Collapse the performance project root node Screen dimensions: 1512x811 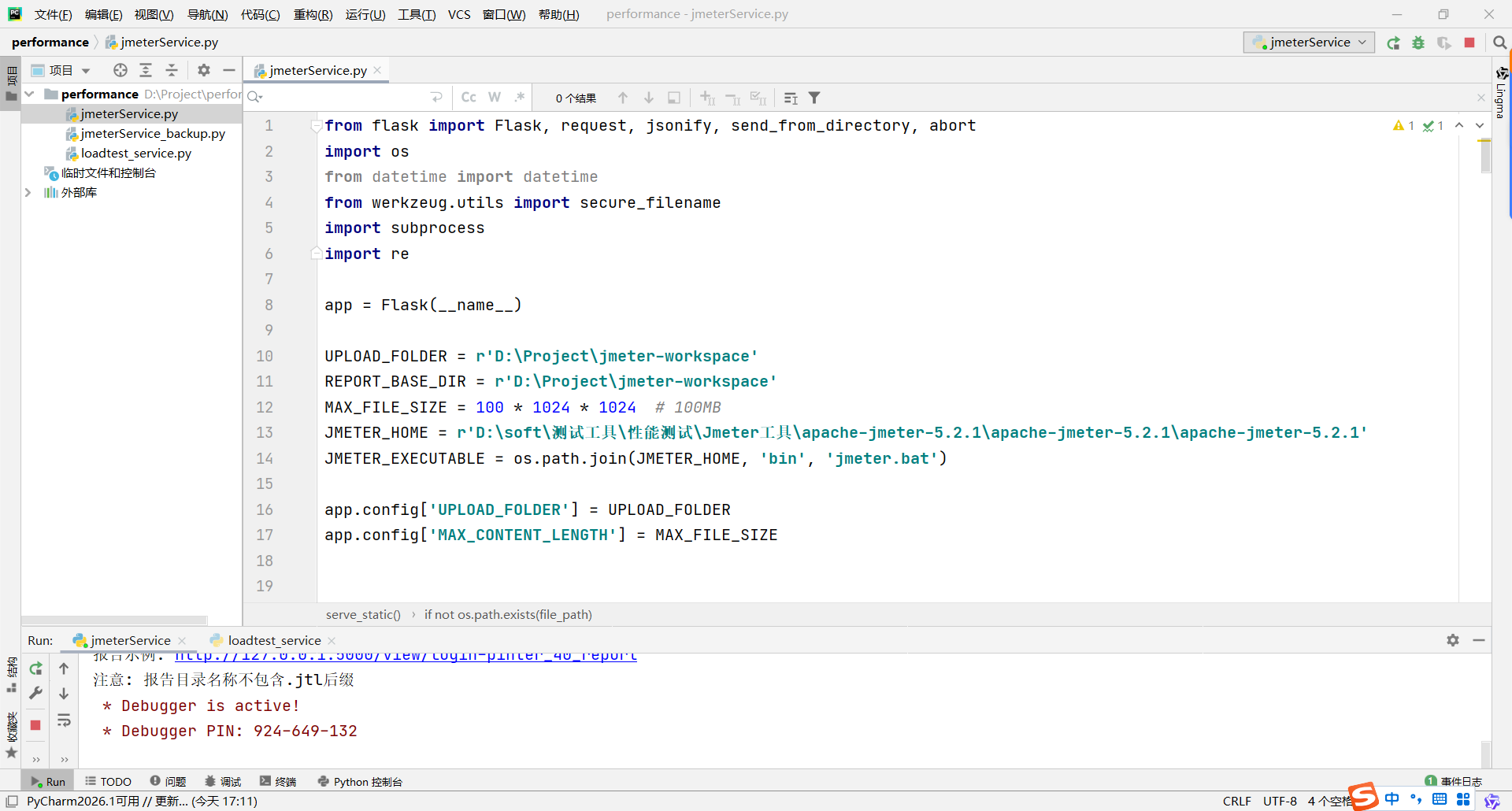[x=30, y=94]
